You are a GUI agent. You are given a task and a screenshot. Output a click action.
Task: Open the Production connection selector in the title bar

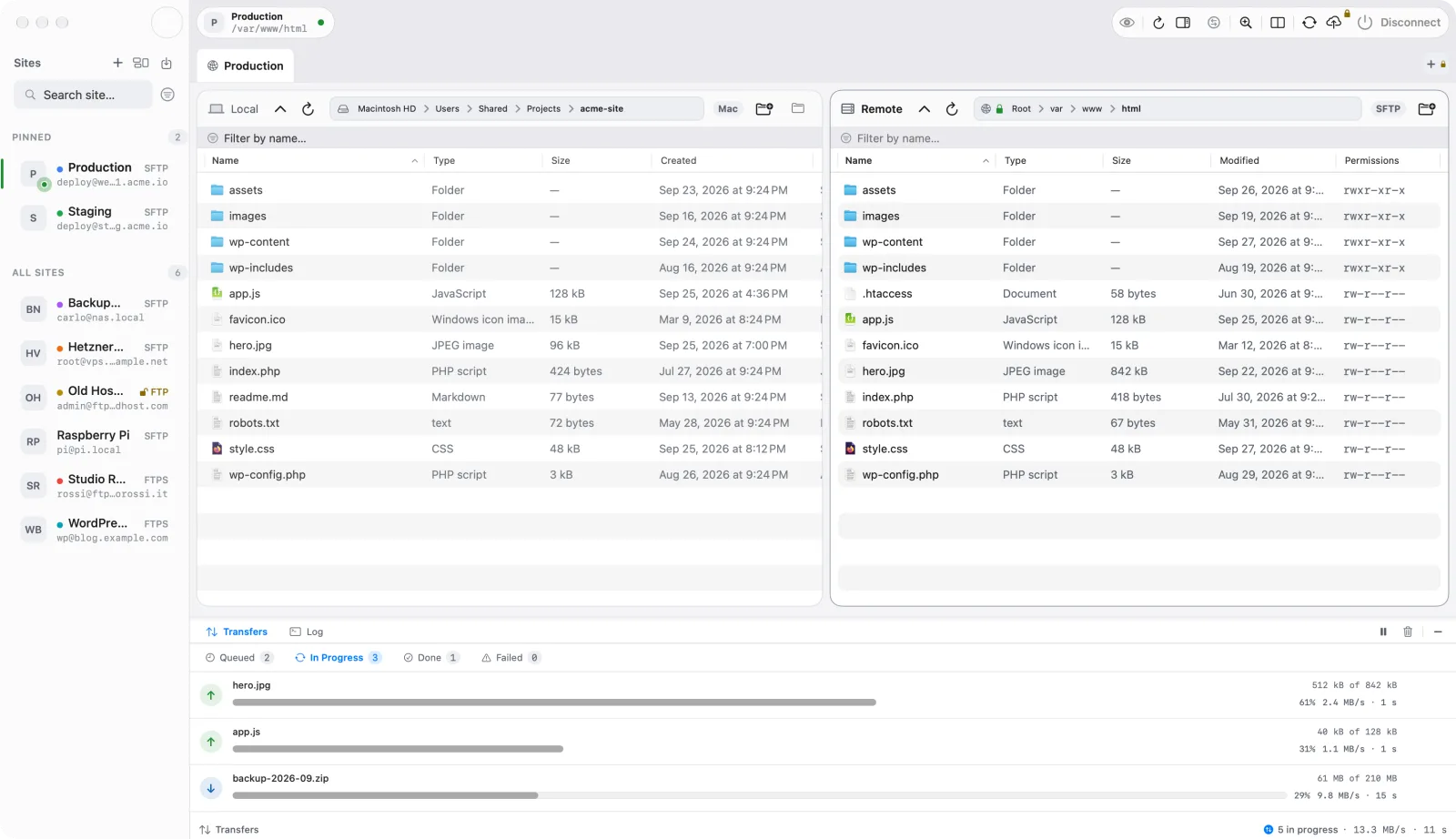266,23
